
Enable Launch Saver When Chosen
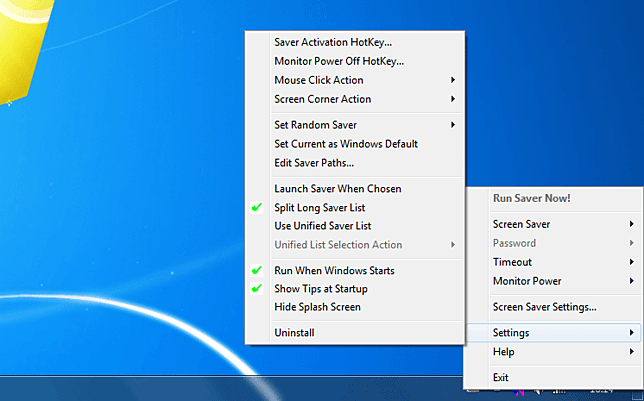point(355,189)
